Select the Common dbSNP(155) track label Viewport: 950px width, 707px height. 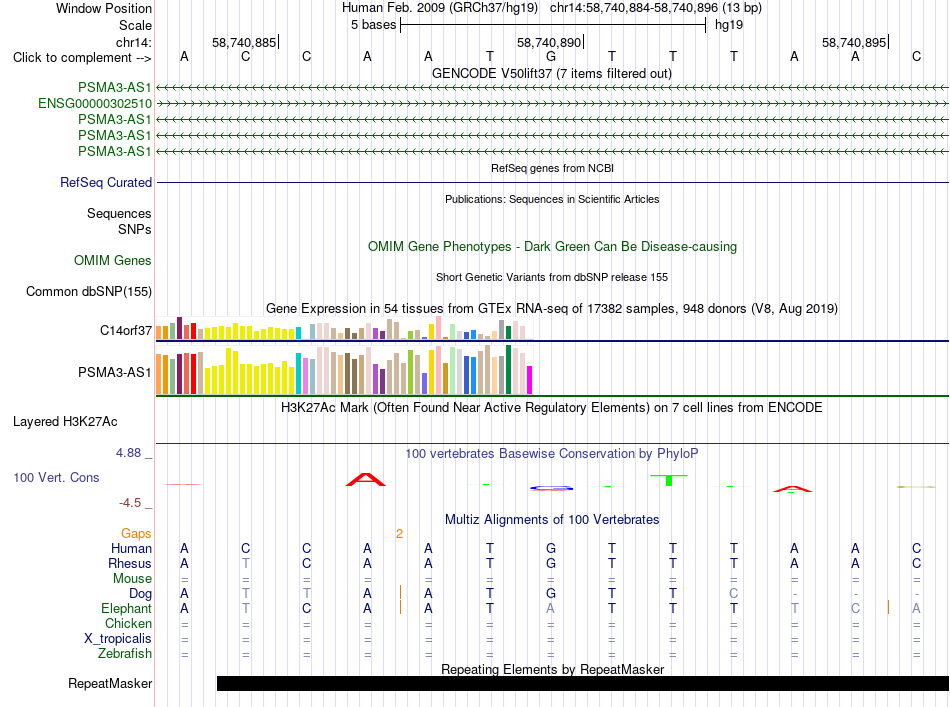coord(89,291)
